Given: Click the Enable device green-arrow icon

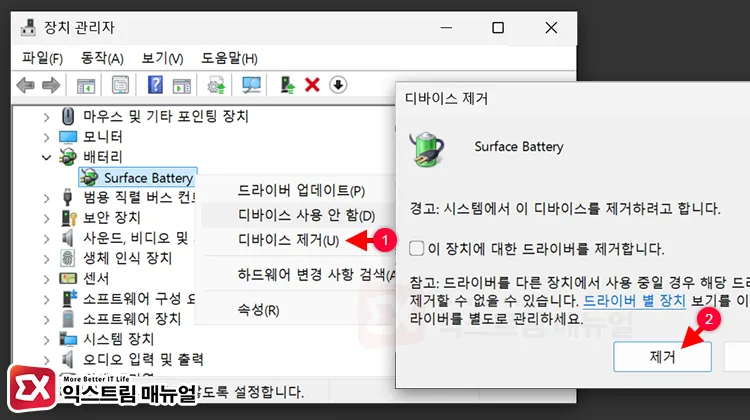Looking at the screenshot, I should [287, 85].
